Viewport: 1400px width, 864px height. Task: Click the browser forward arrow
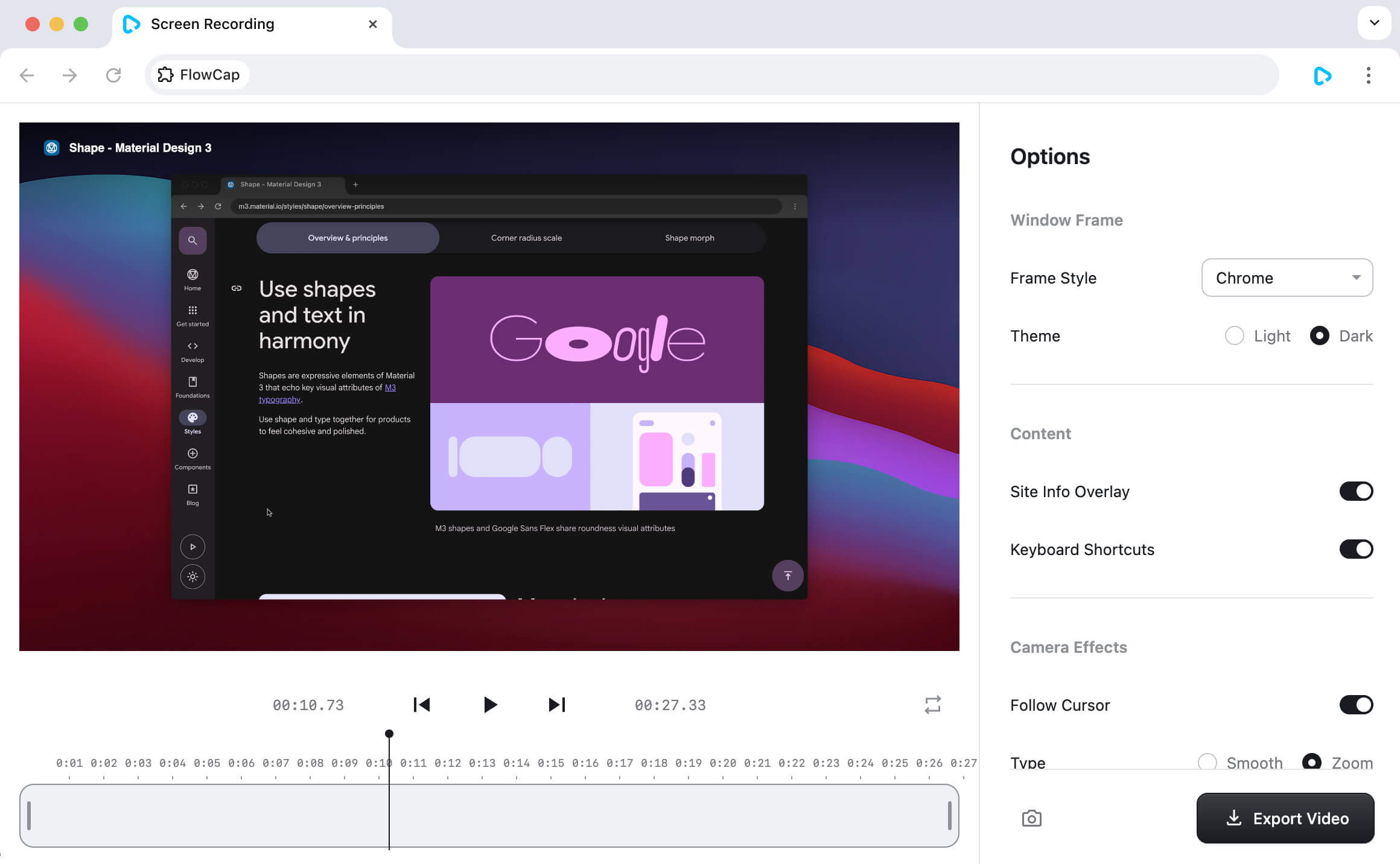click(x=70, y=75)
